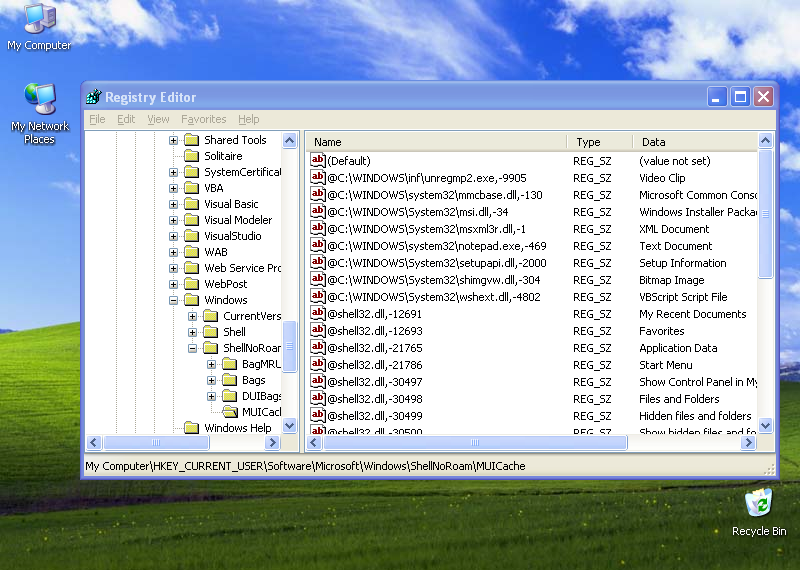This screenshot has height=570, width=800.
Task: Expand the SystemCertificates key
Action: 173,172
